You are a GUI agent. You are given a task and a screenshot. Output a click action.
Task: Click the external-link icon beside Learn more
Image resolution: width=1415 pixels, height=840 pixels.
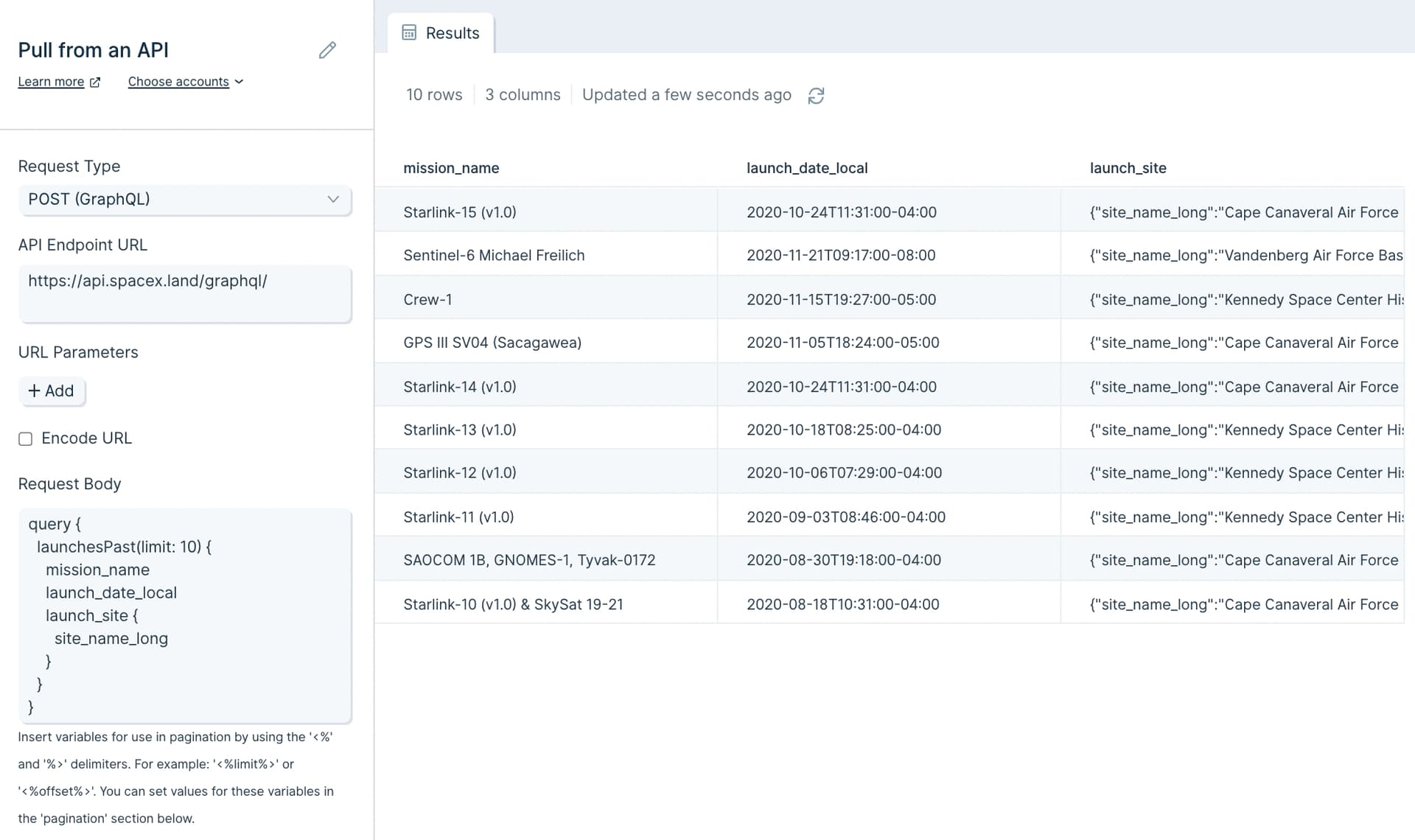pos(95,82)
